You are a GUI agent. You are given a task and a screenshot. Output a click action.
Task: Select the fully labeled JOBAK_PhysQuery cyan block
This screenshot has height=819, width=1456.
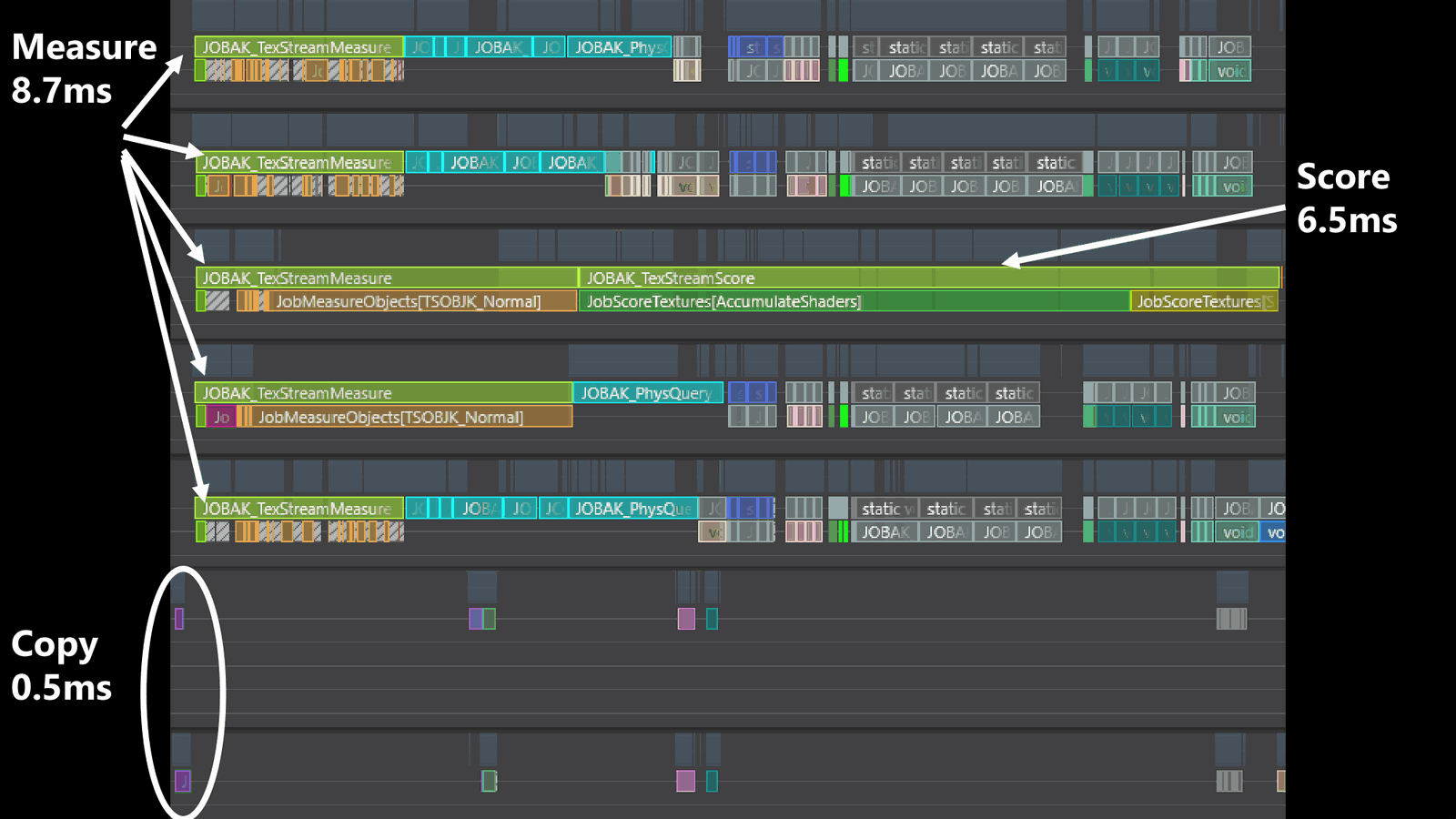click(648, 393)
